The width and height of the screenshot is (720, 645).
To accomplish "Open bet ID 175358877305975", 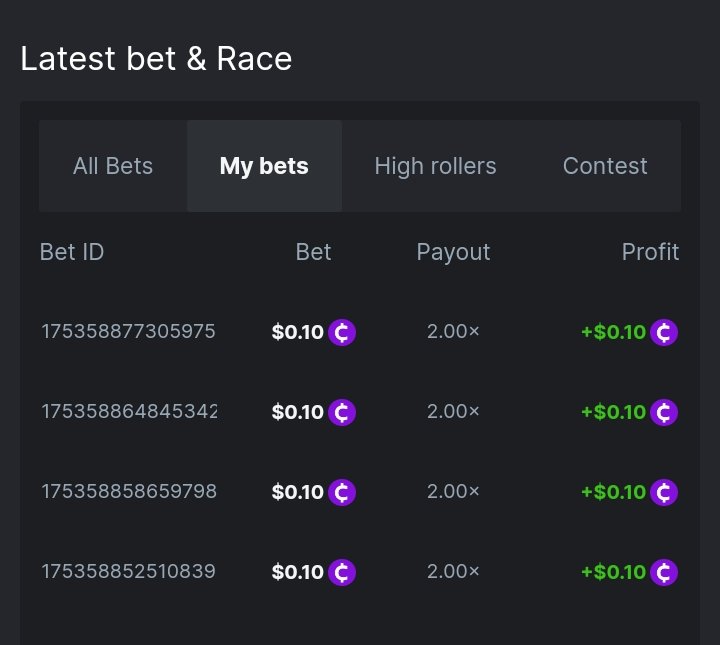I will pos(128,332).
